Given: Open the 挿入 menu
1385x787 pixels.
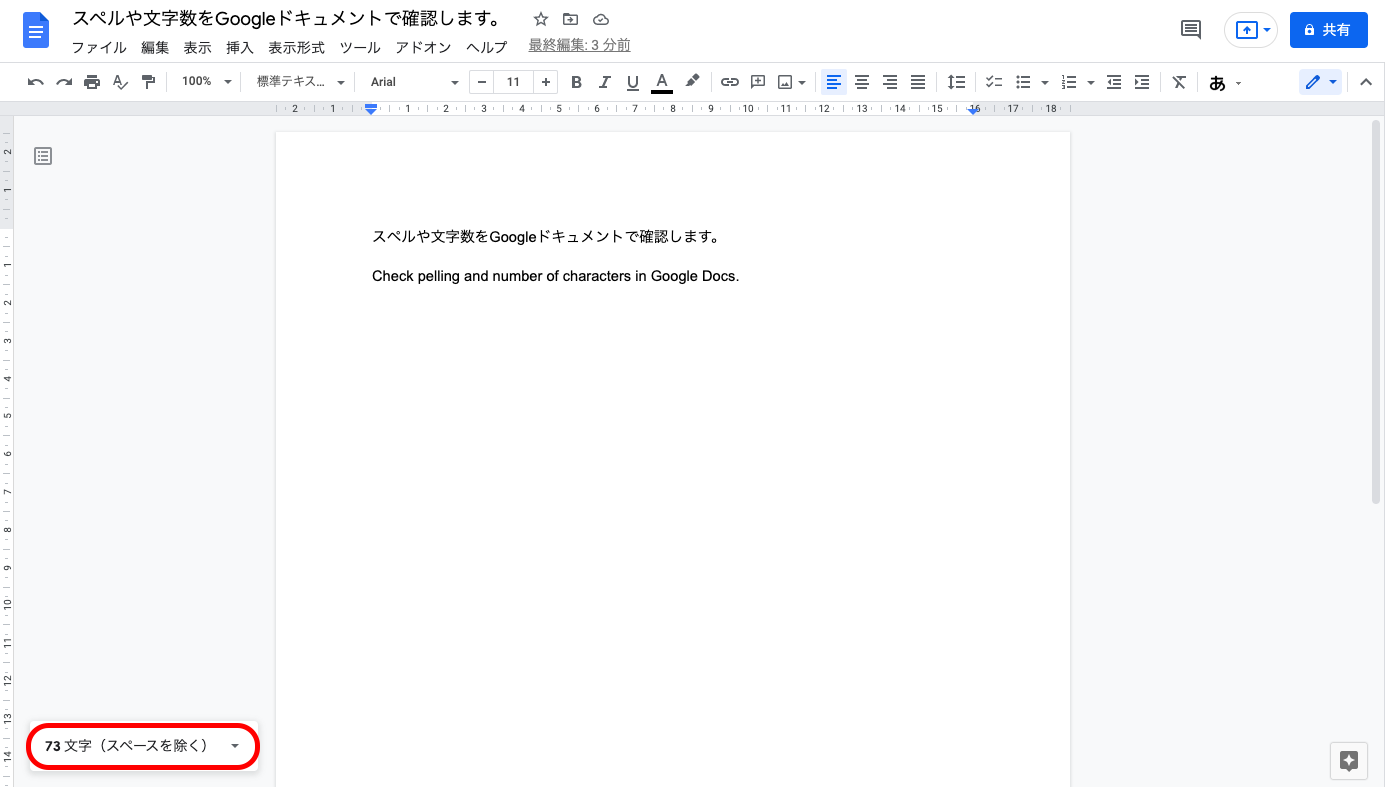Looking at the screenshot, I should (240, 47).
